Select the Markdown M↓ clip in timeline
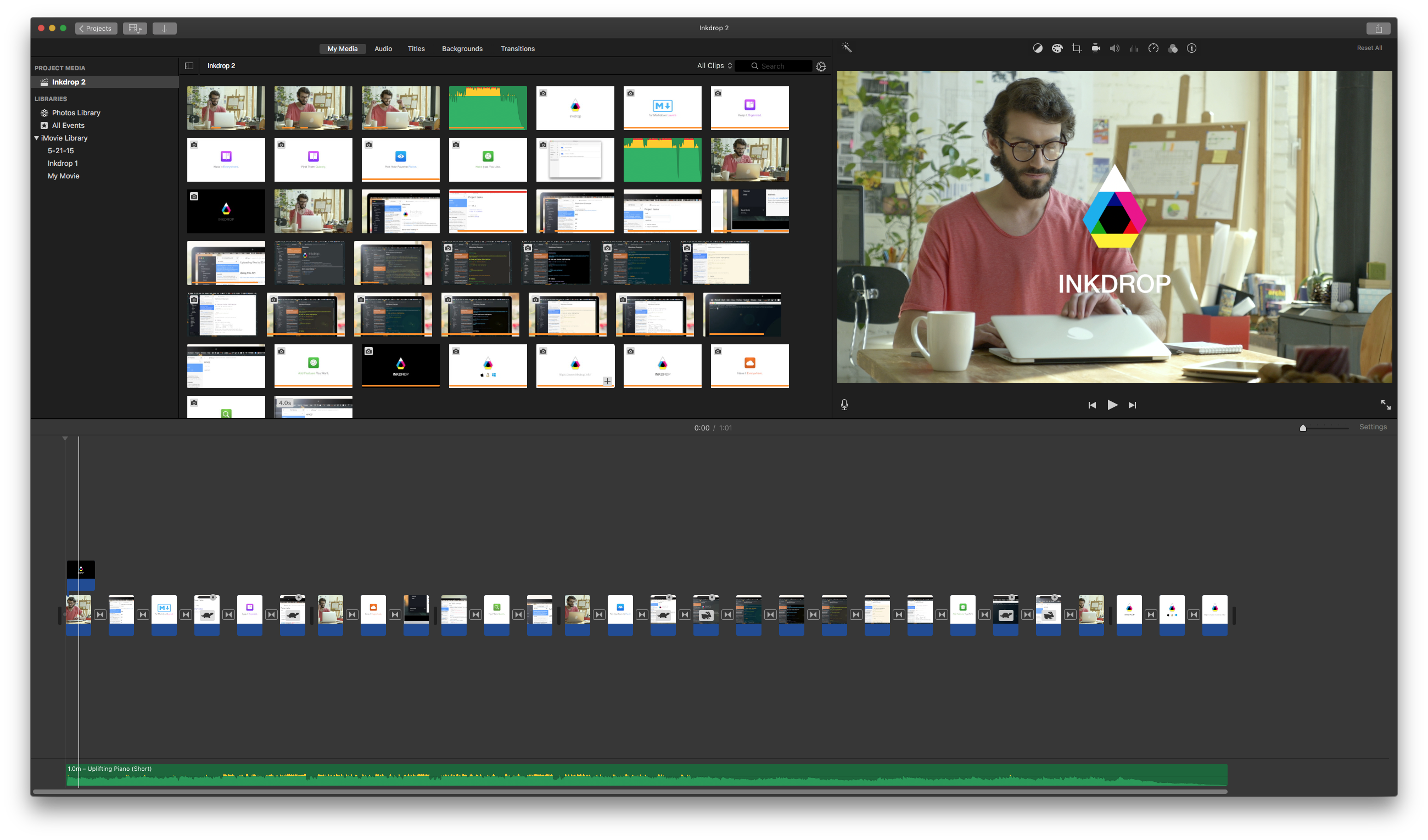This screenshot has width=1428, height=840. 164,615
